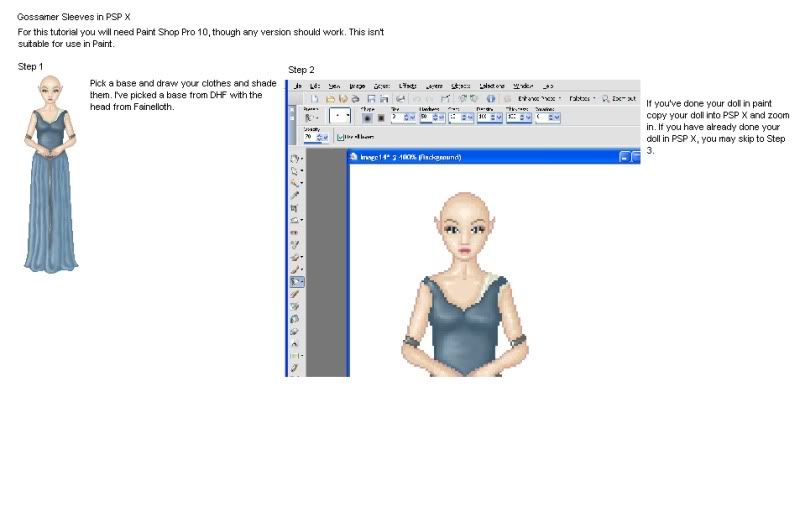Expand the Palettes dropdown
The height and width of the screenshot is (507, 800).
click(582, 98)
